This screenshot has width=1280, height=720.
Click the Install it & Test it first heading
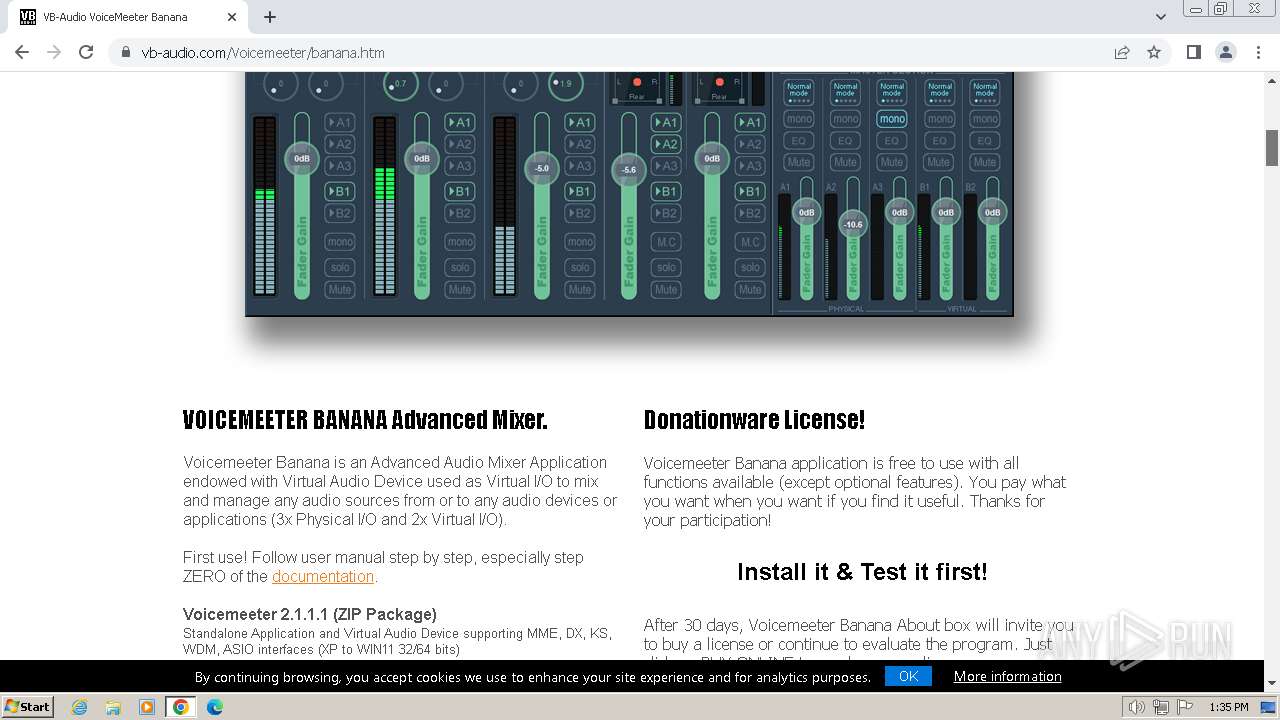pyautogui.click(x=862, y=572)
